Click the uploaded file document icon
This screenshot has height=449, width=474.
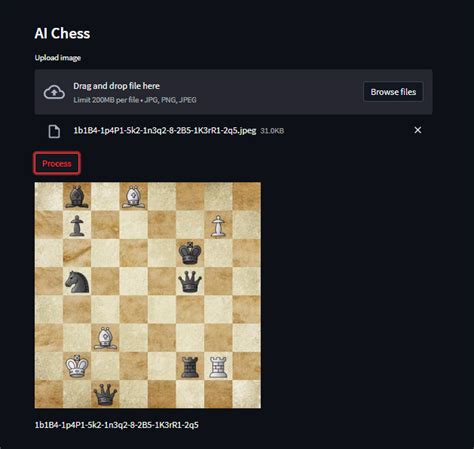54,131
